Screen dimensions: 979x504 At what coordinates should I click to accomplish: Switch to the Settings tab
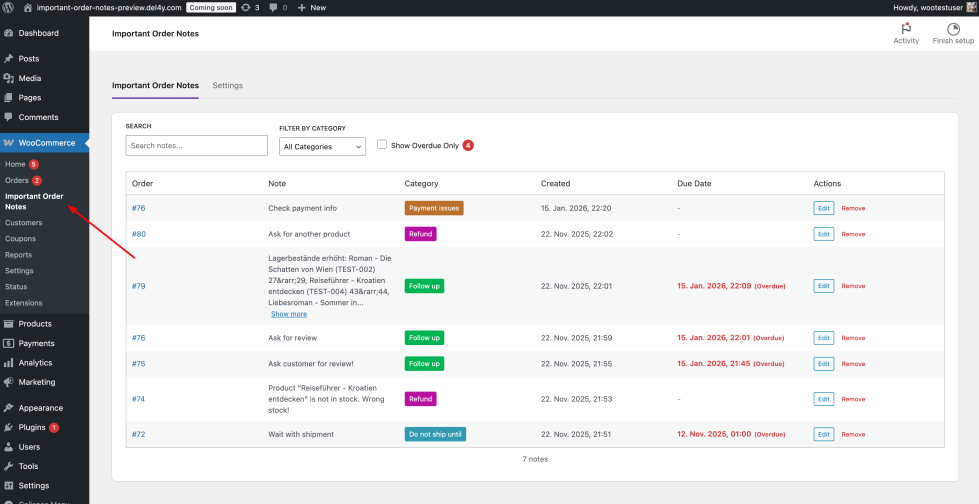[227, 86]
